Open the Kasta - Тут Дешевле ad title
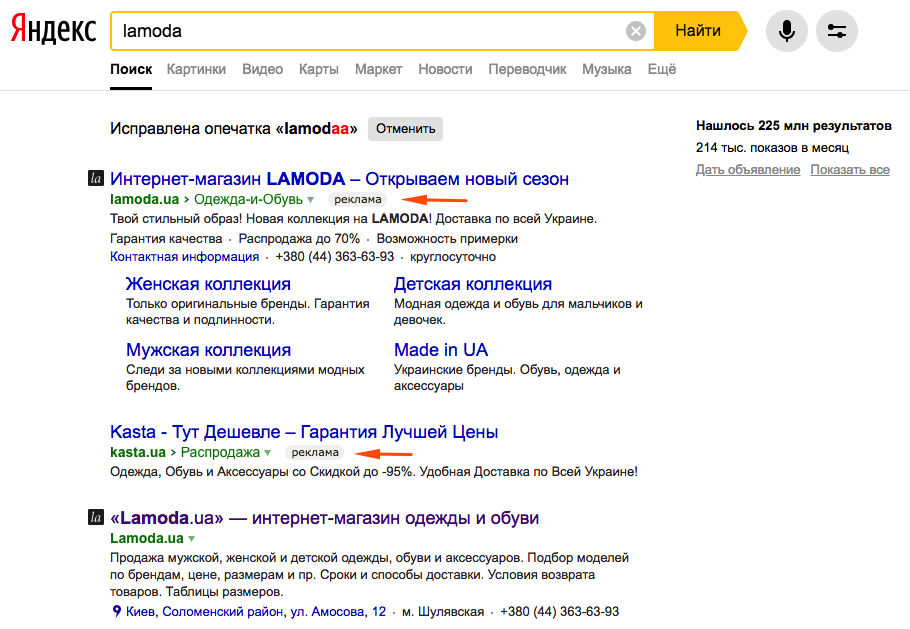Screen dimensions: 910x629 304,432
